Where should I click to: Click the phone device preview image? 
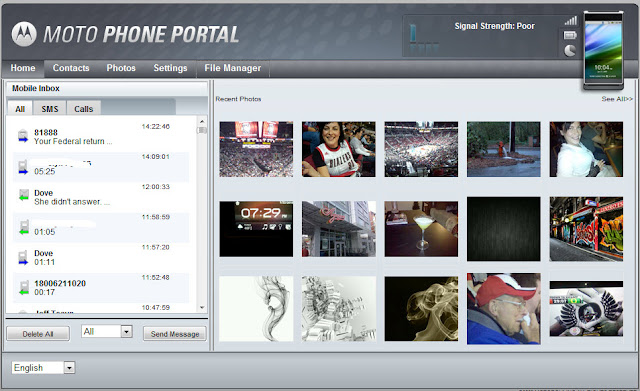click(x=603, y=50)
